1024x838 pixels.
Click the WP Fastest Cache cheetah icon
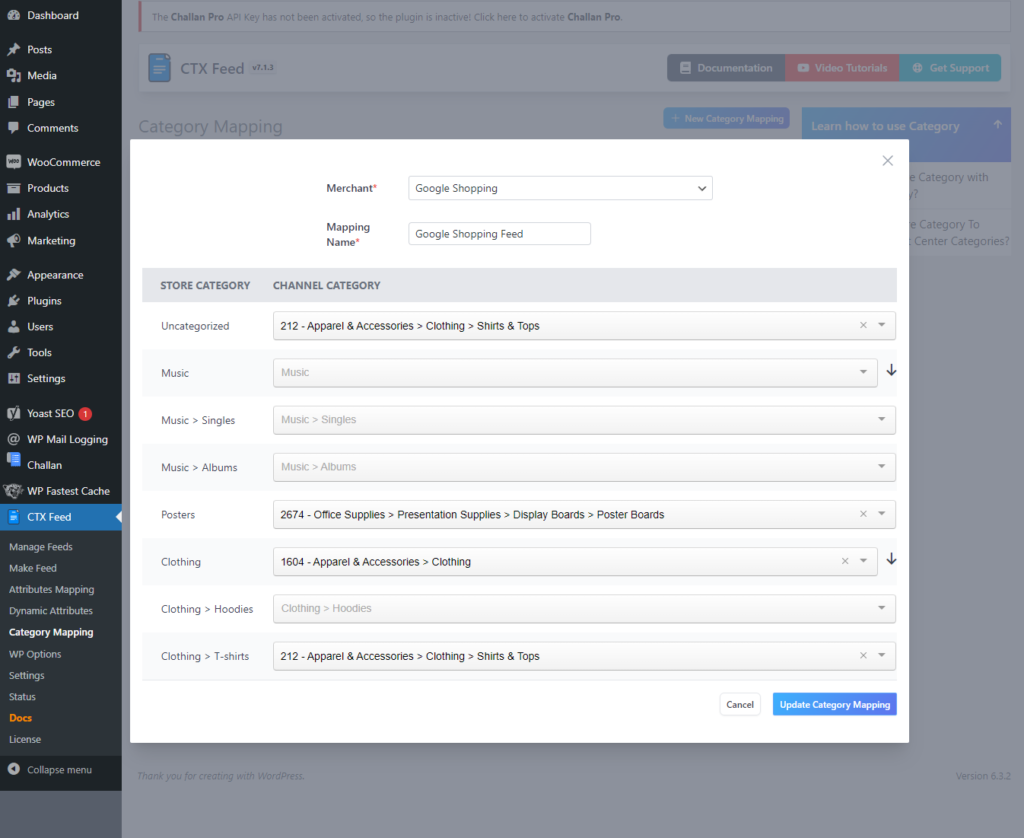point(13,491)
